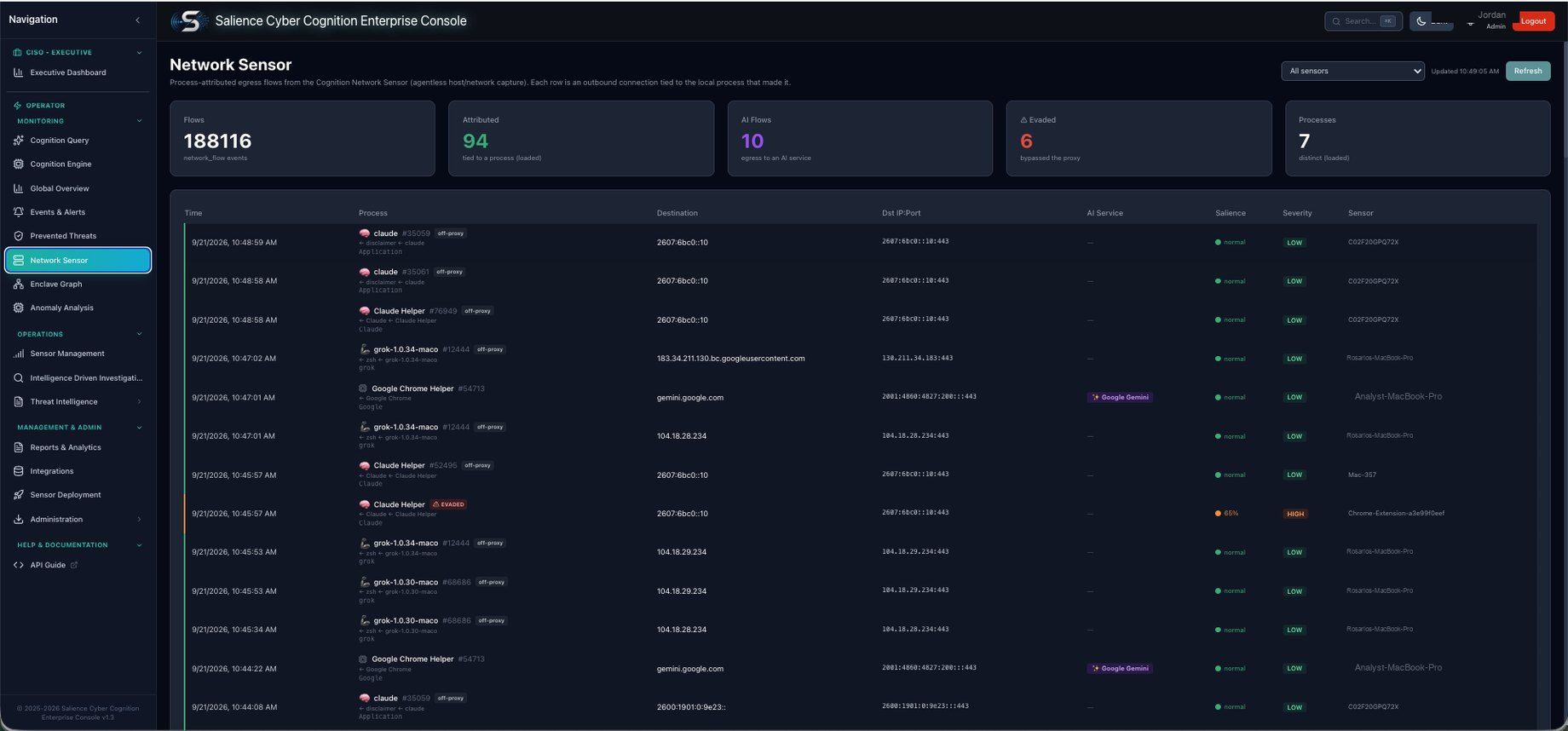The width and height of the screenshot is (1568, 731).
Task: Expand the Administration submenu arrow
Action: coord(139,520)
